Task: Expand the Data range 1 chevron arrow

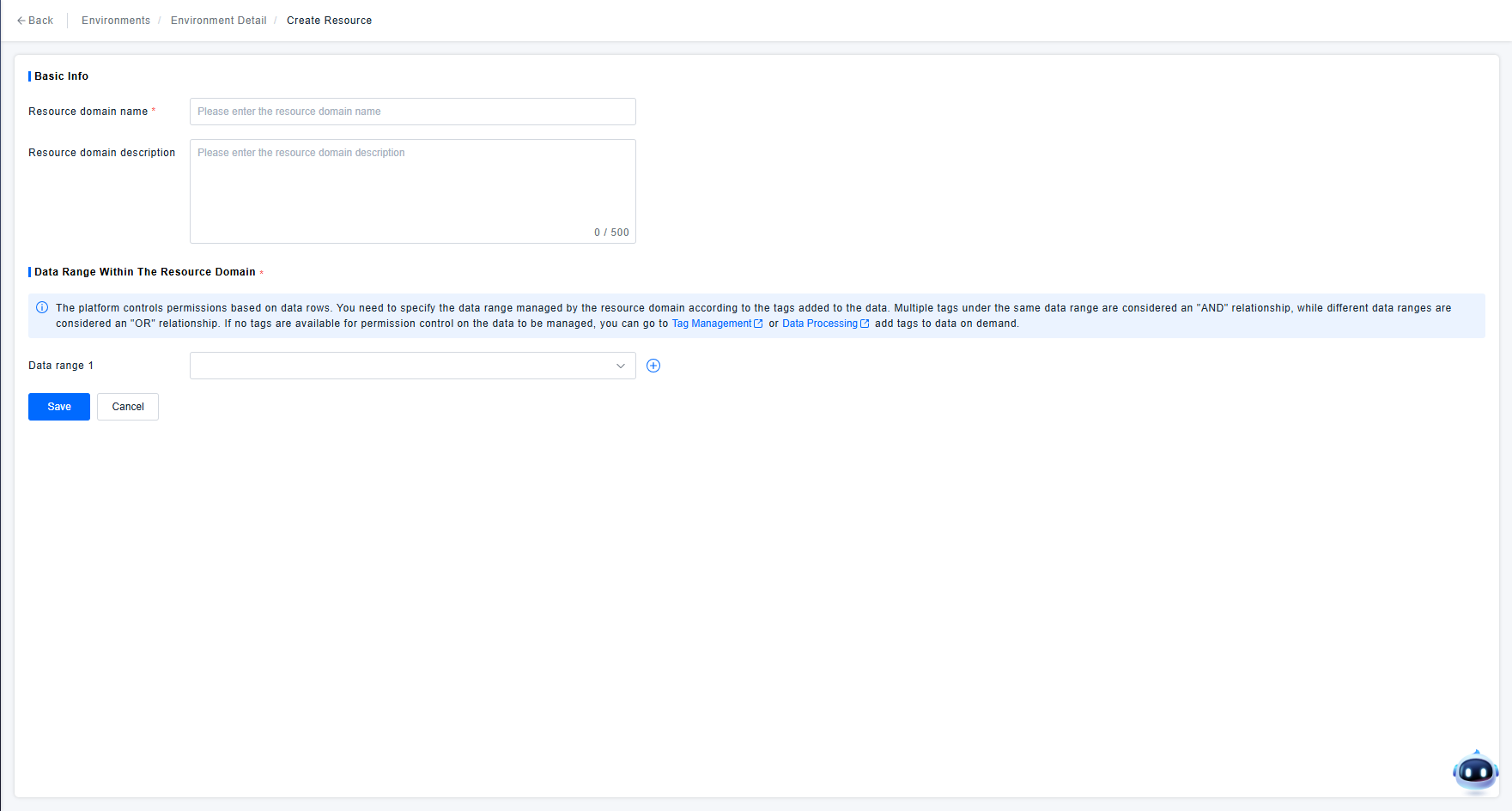Action: 621,366
